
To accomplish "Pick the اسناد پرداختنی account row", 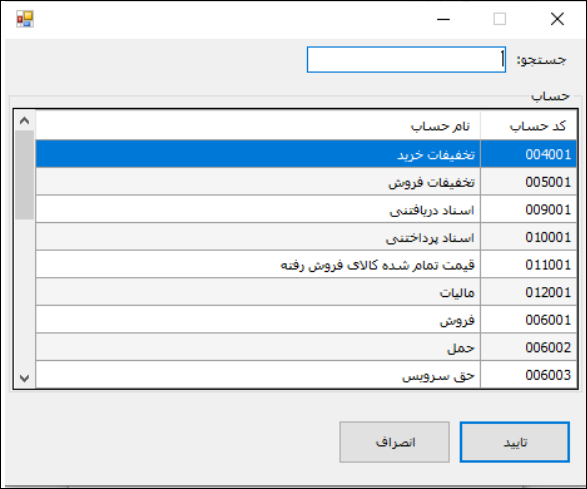I will (306, 237).
